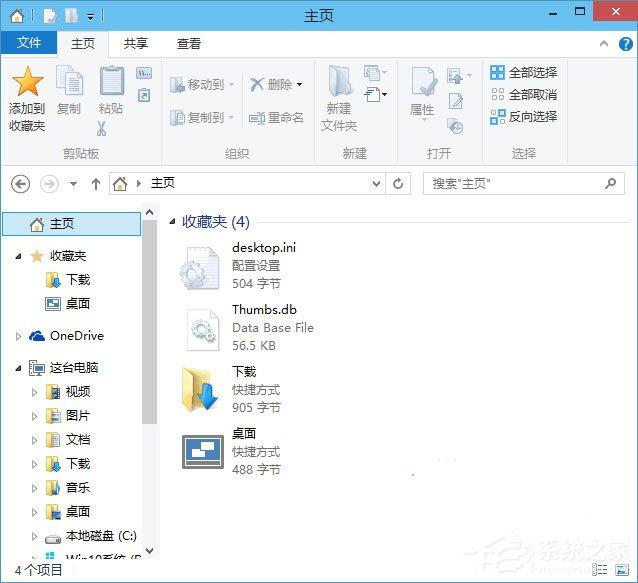The width and height of the screenshot is (638, 583).
Task: Click the Properties (属性) icon
Action: click(x=424, y=81)
